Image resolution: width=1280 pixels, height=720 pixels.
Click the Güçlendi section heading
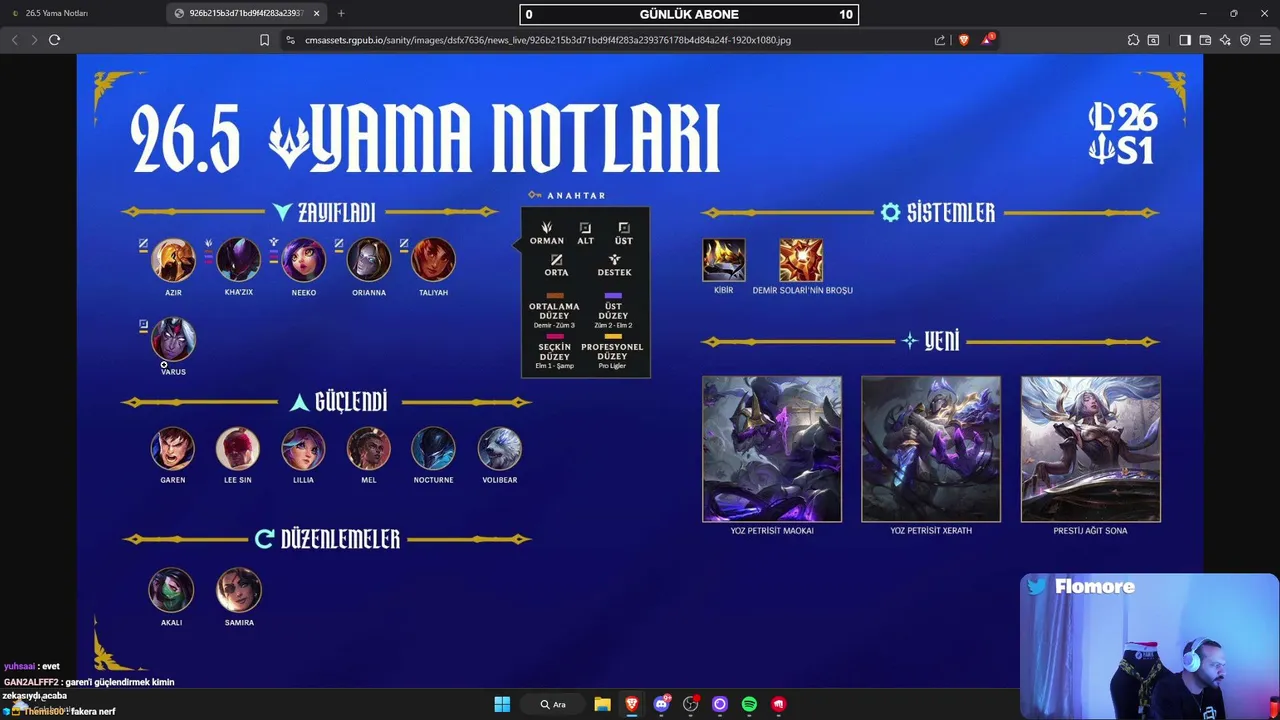[x=338, y=402]
